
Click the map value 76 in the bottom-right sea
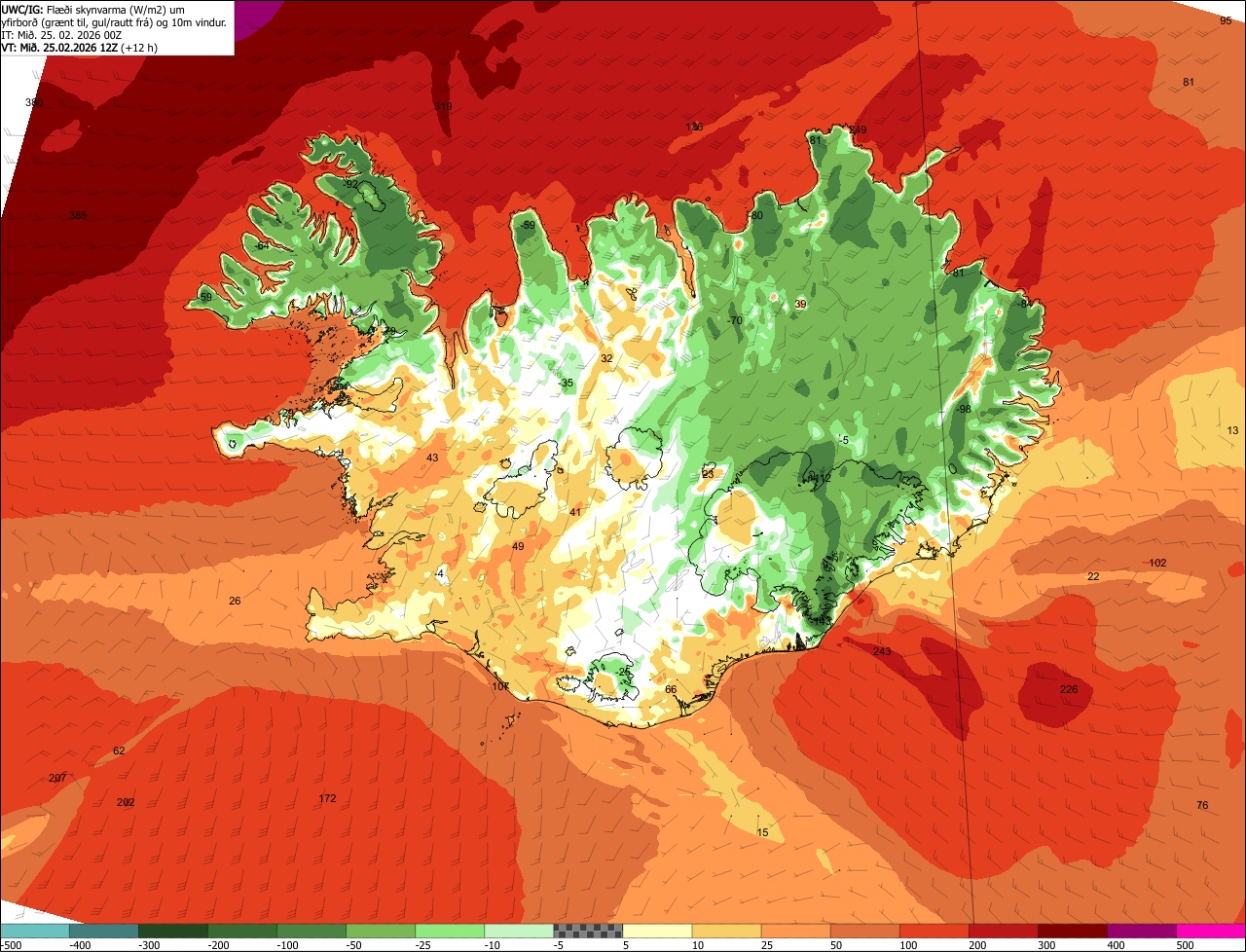click(x=1202, y=805)
